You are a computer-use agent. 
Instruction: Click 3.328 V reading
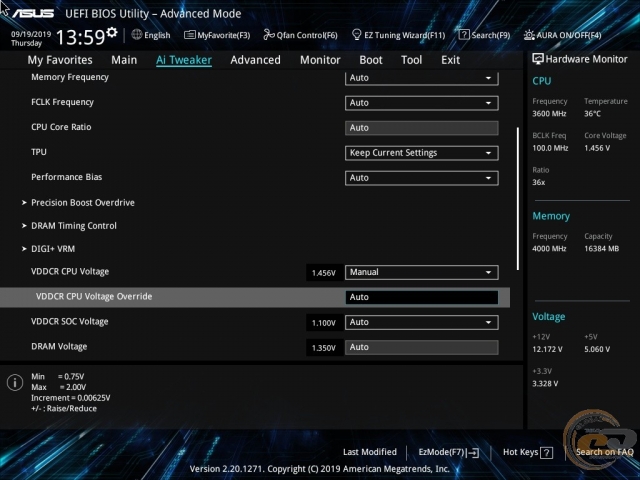(x=545, y=383)
